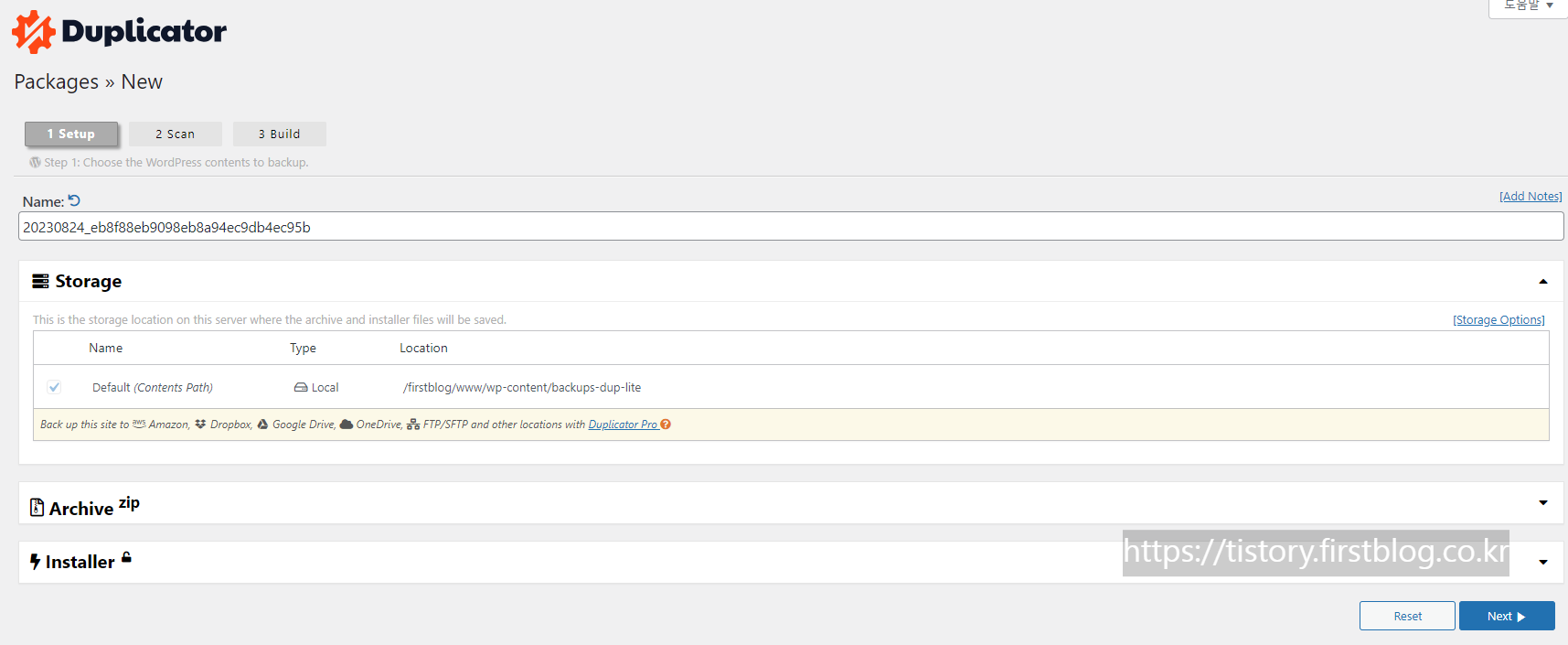Click the Type column header
The height and width of the screenshot is (645, 1568).
tap(303, 348)
